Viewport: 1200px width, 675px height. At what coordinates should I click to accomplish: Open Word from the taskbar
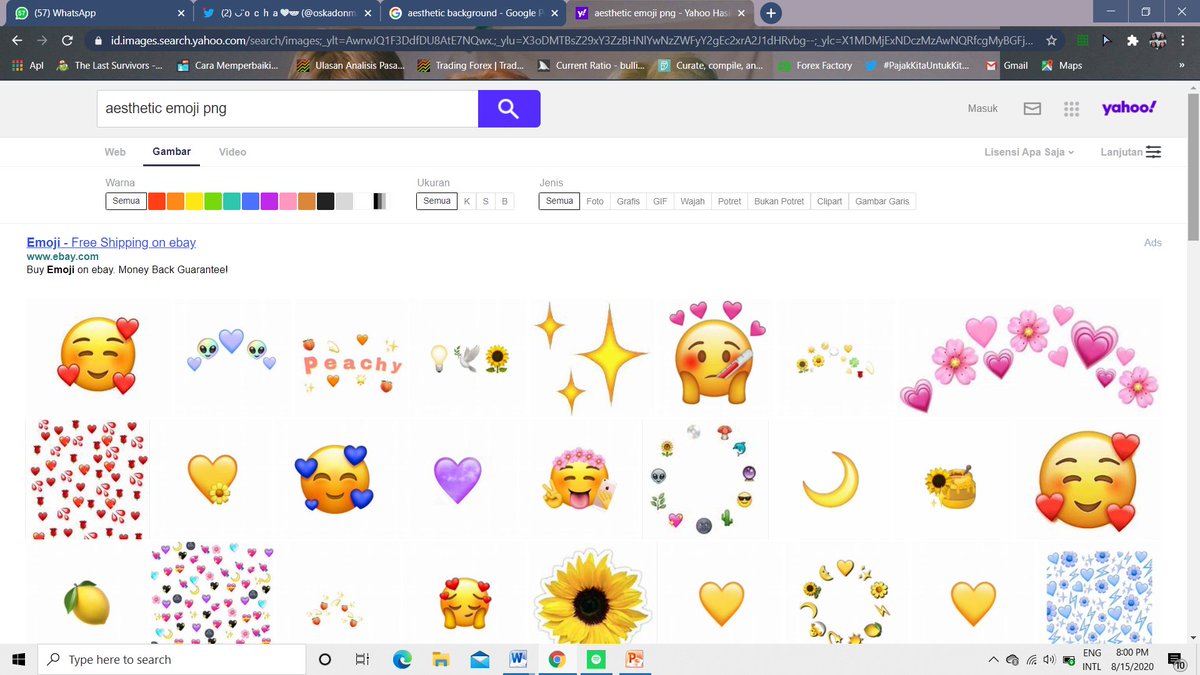[x=518, y=659]
